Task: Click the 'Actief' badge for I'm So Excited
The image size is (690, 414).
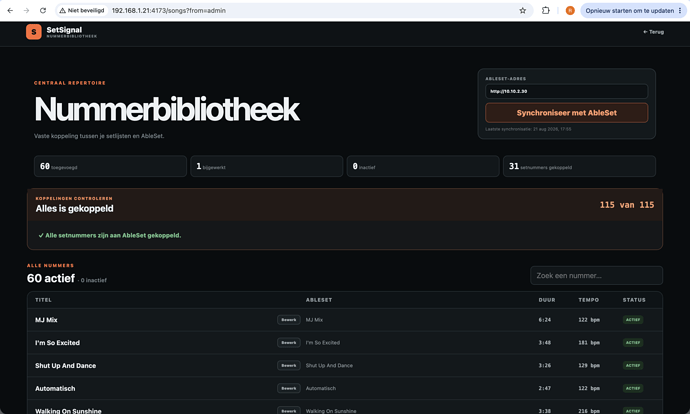Action: (633, 343)
